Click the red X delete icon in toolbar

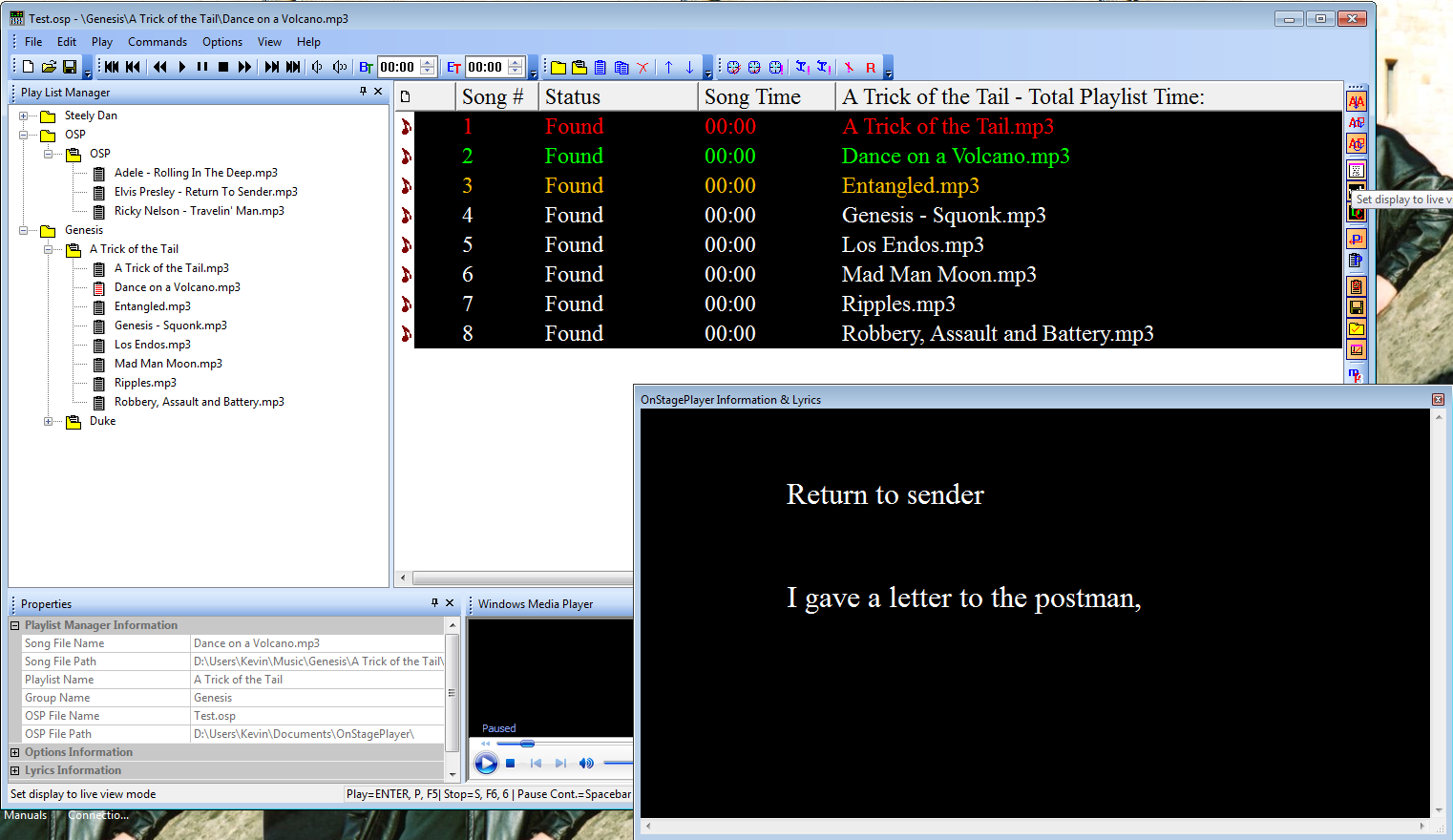[642, 67]
